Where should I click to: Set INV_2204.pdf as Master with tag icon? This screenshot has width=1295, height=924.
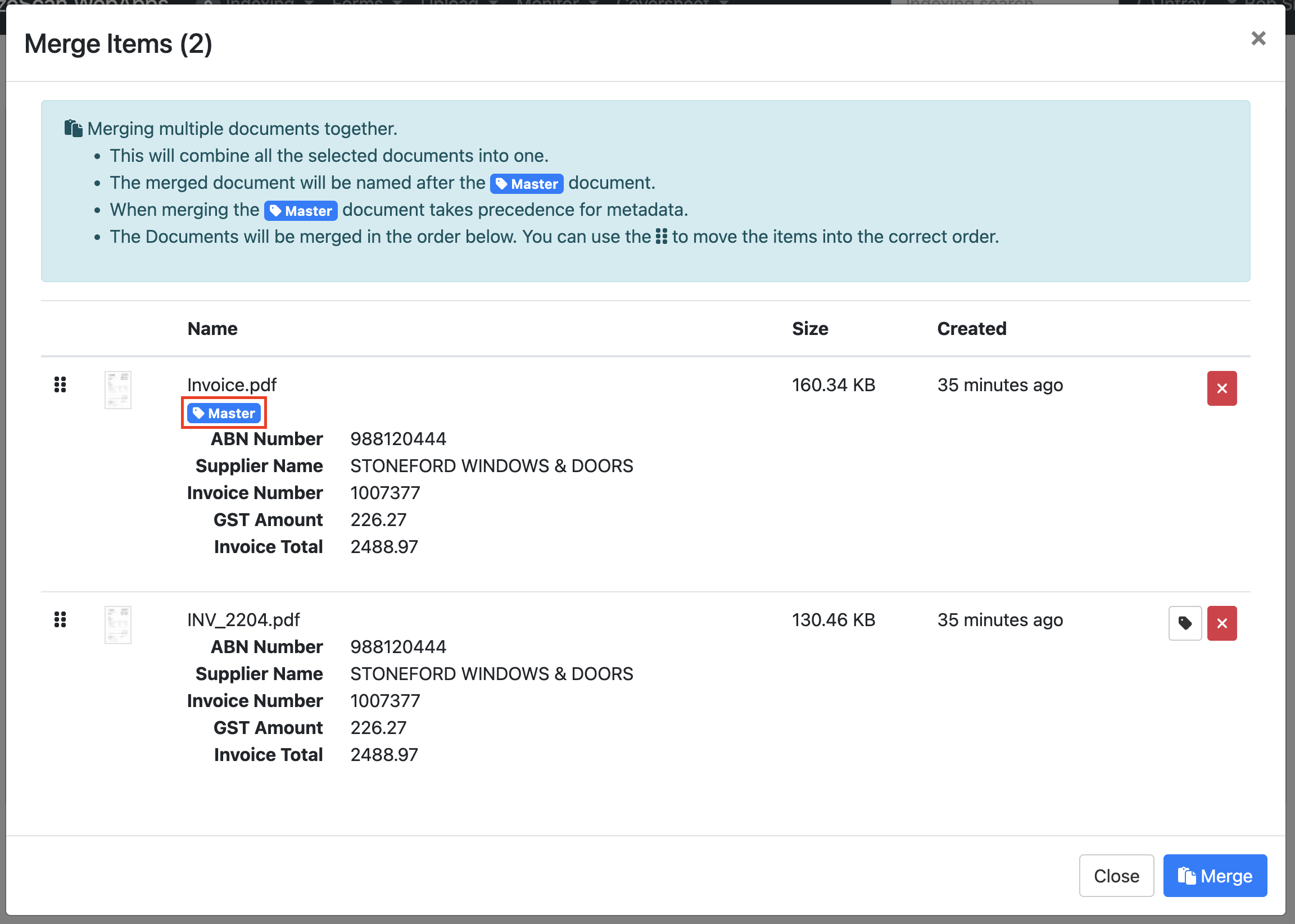click(1185, 623)
